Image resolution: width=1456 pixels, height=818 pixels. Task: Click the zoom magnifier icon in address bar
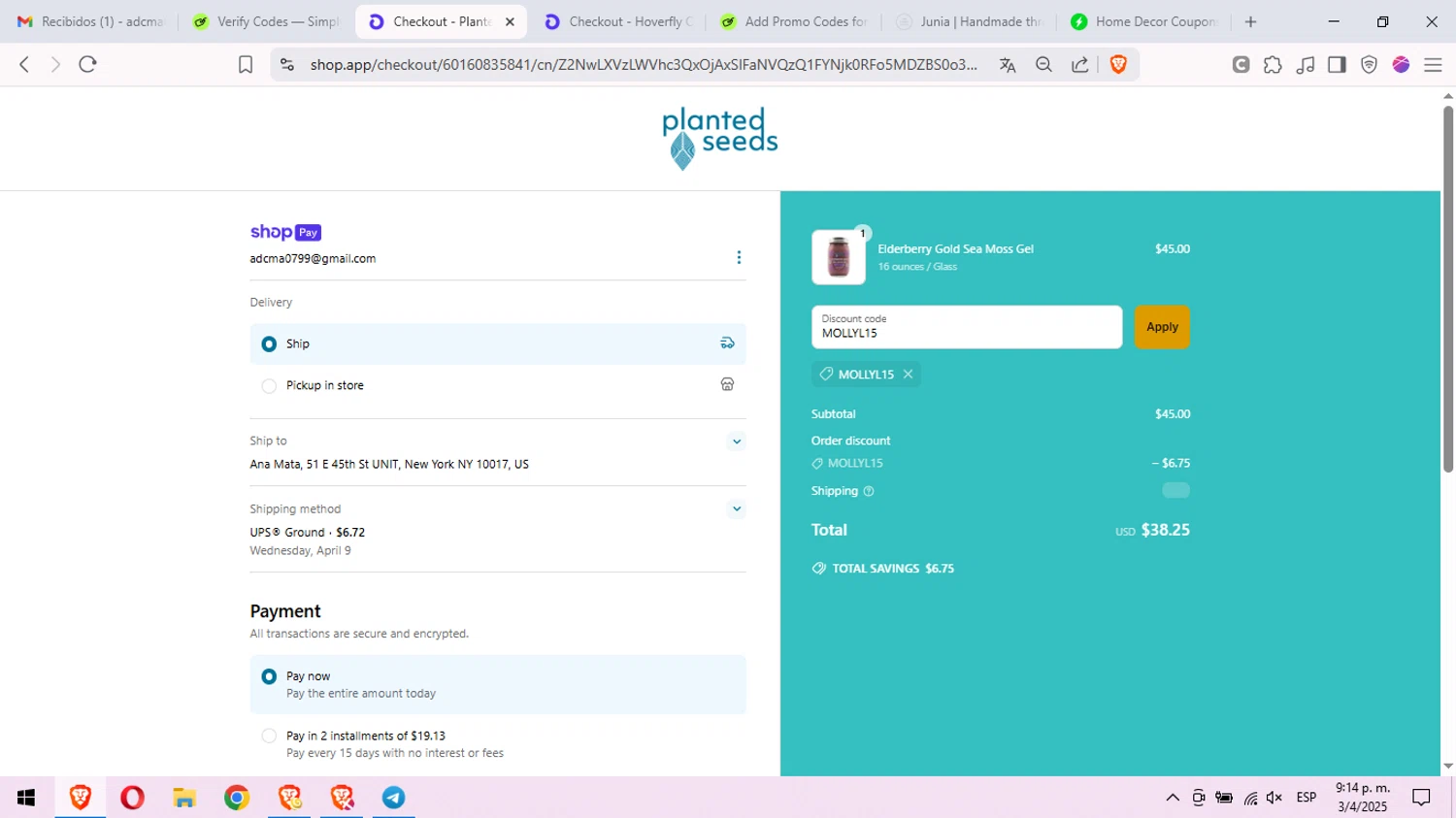click(x=1043, y=64)
